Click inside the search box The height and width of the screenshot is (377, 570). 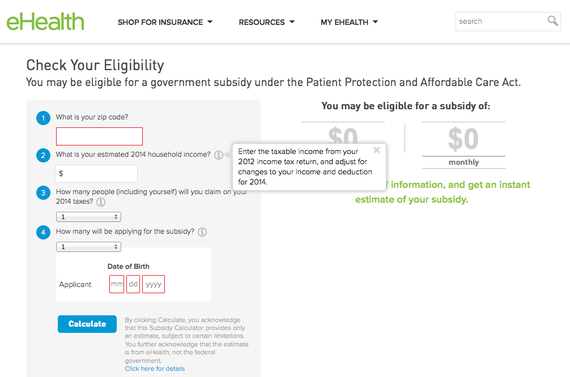501,21
